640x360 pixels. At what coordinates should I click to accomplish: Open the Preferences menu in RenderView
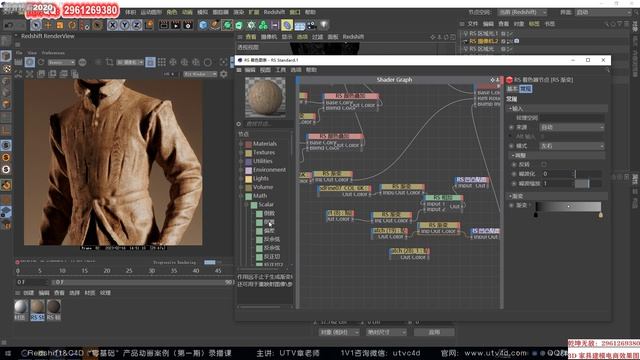[53, 53]
